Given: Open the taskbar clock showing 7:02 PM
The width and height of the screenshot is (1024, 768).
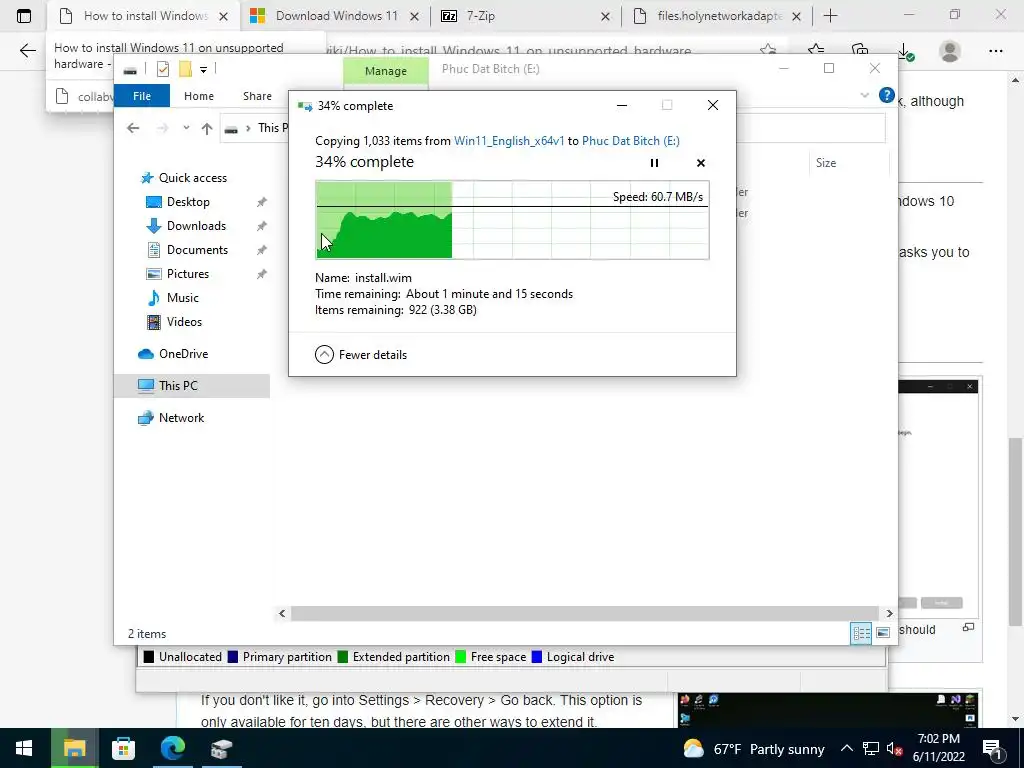Looking at the screenshot, I should coord(939,748).
